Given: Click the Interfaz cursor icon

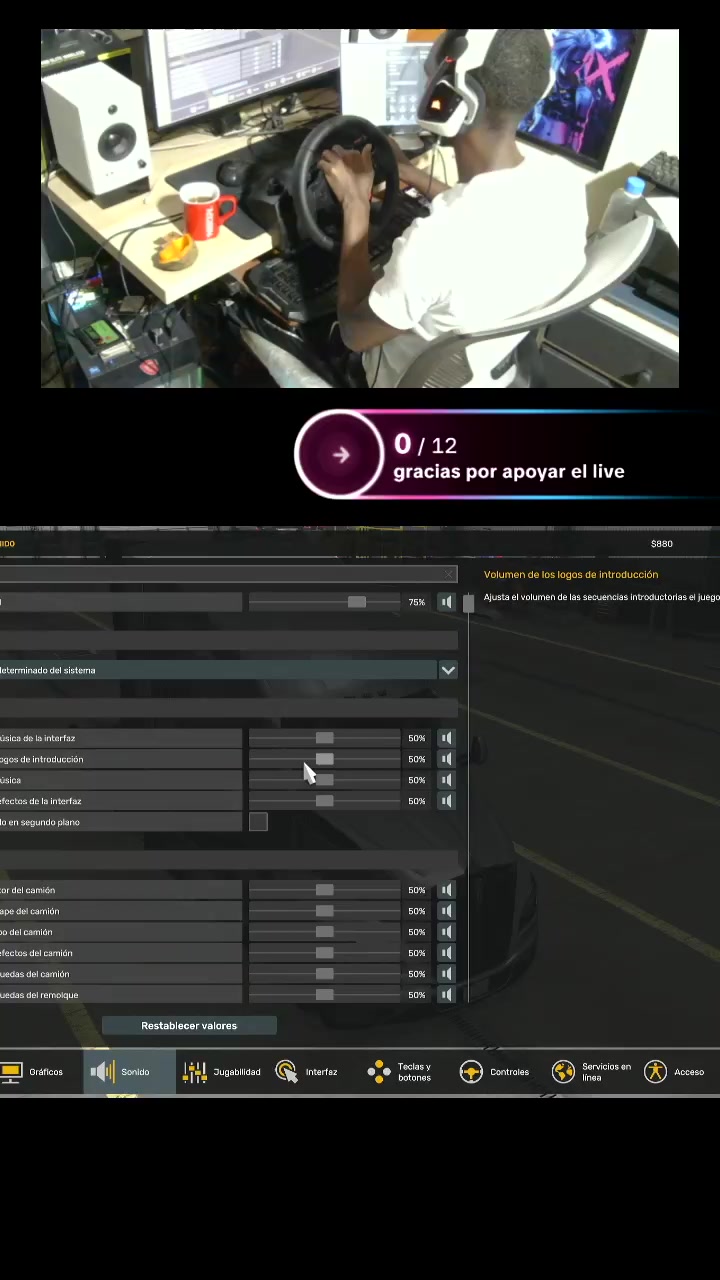Looking at the screenshot, I should point(287,1072).
